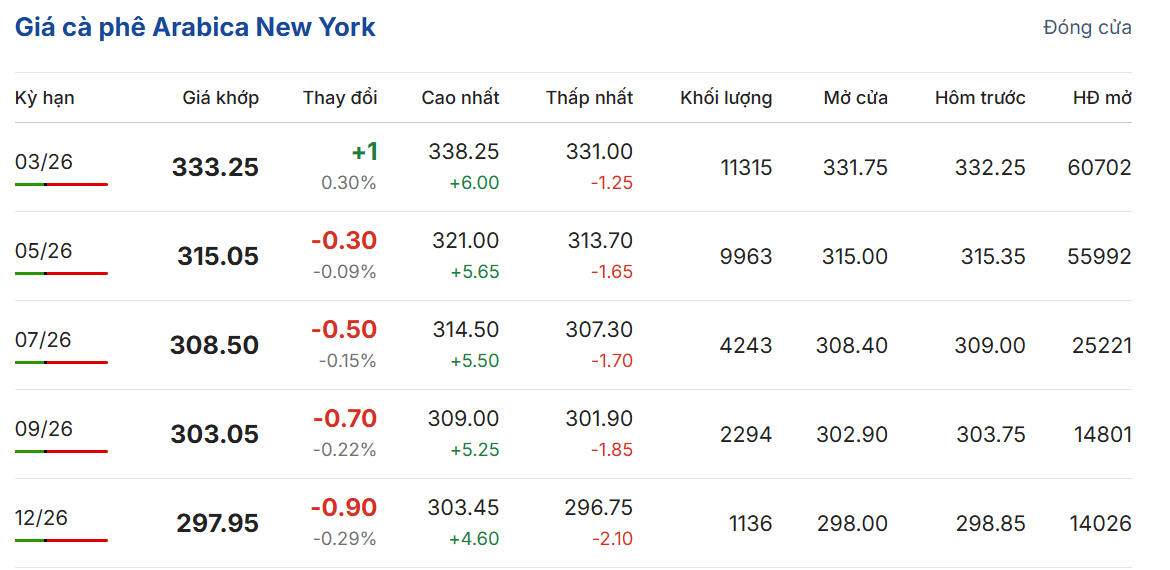Click the 338.25 highest price value
The image size is (1170, 570).
(464, 152)
